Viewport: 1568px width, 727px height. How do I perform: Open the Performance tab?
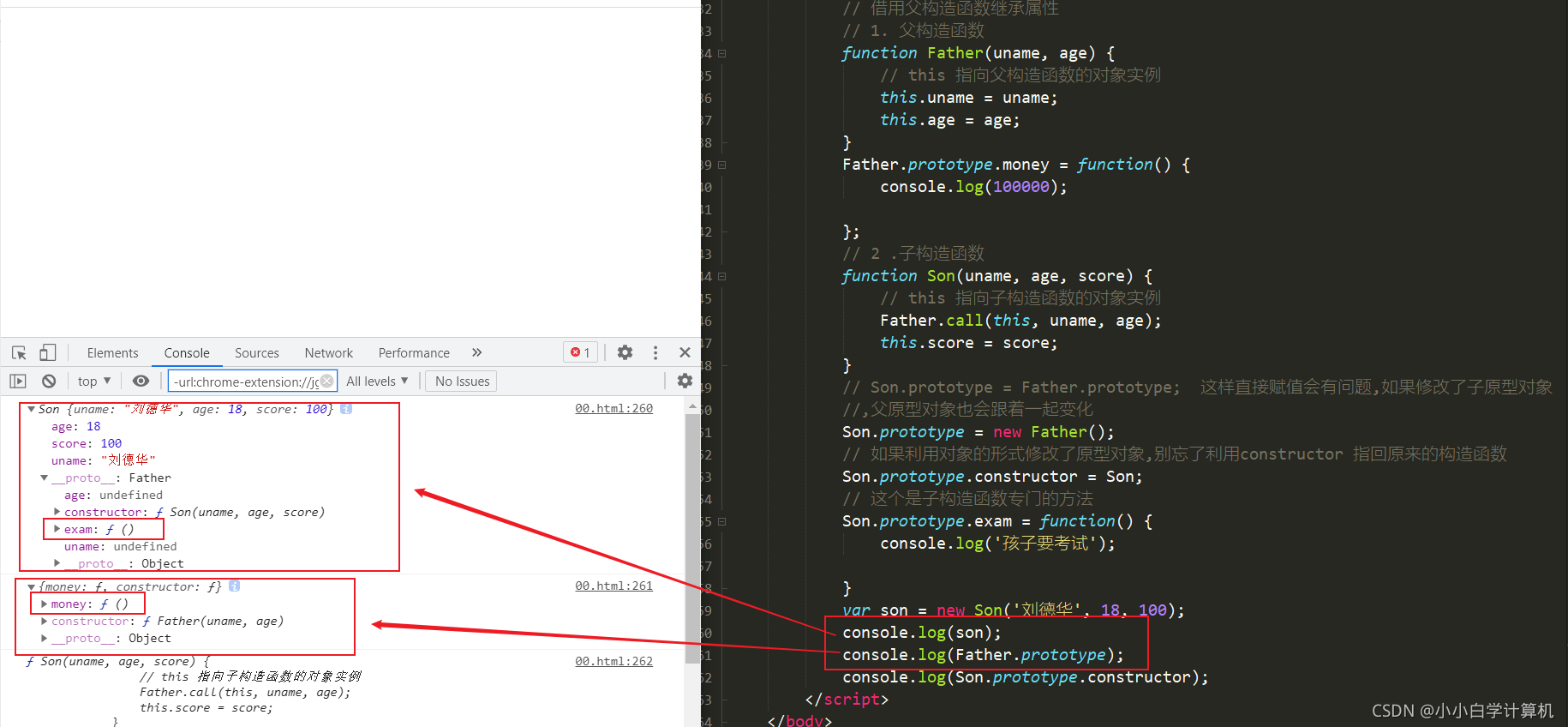[x=414, y=352]
